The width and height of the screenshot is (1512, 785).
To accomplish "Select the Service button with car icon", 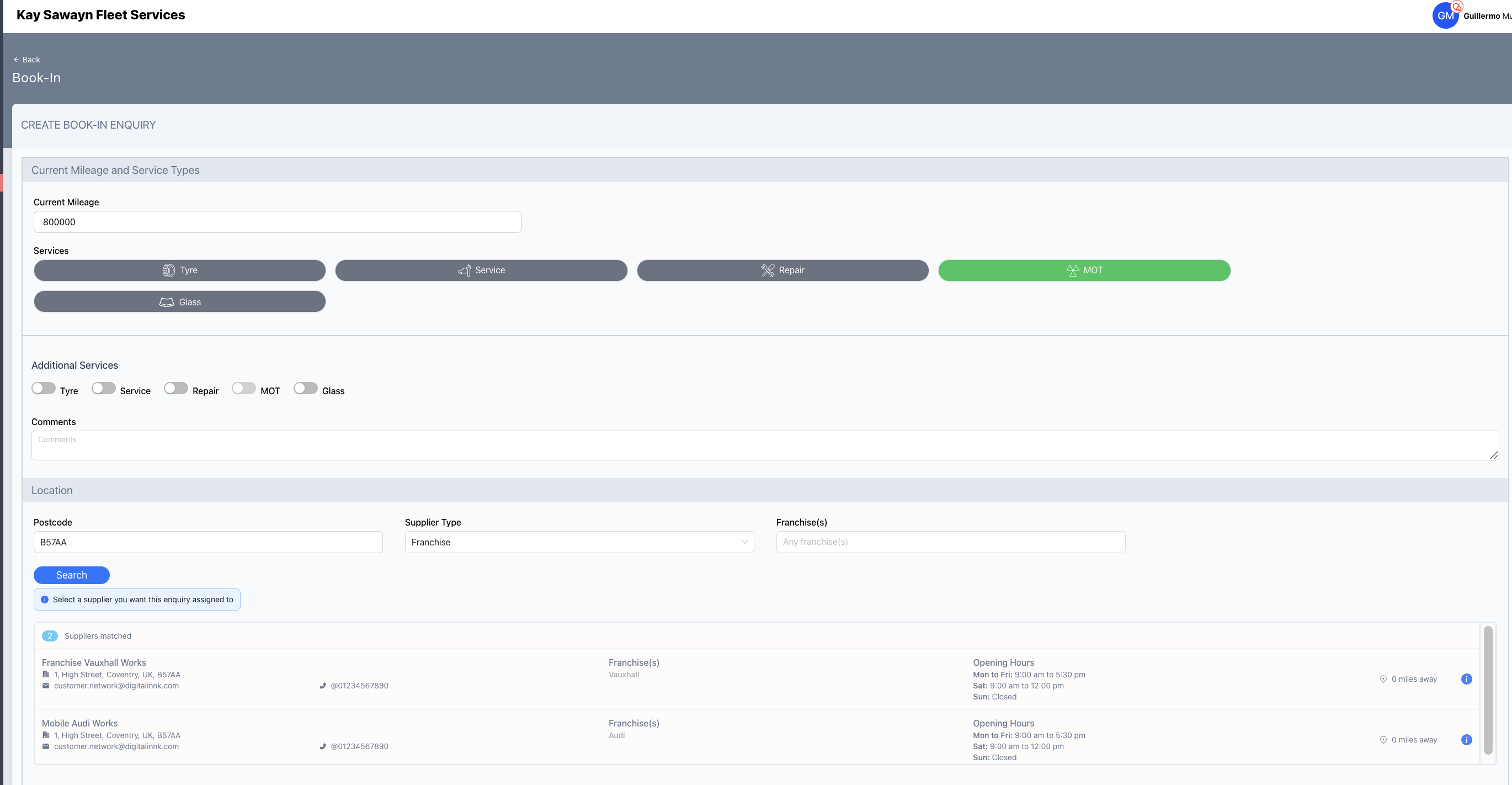I will click(481, 270).
